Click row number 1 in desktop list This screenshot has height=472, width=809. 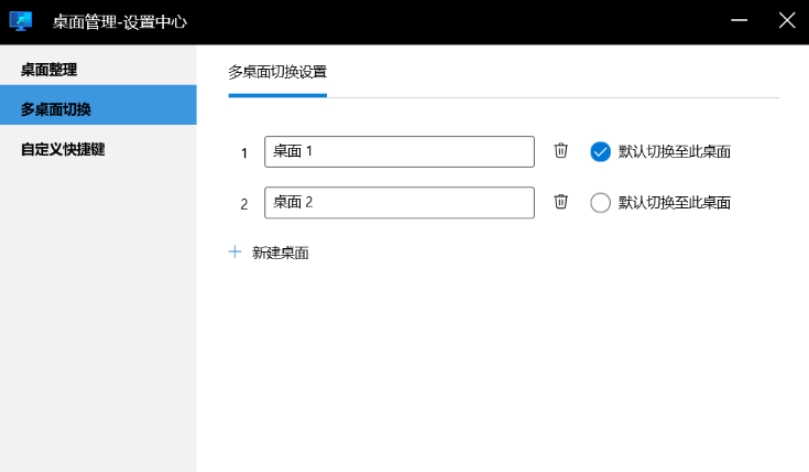(244, 153)
